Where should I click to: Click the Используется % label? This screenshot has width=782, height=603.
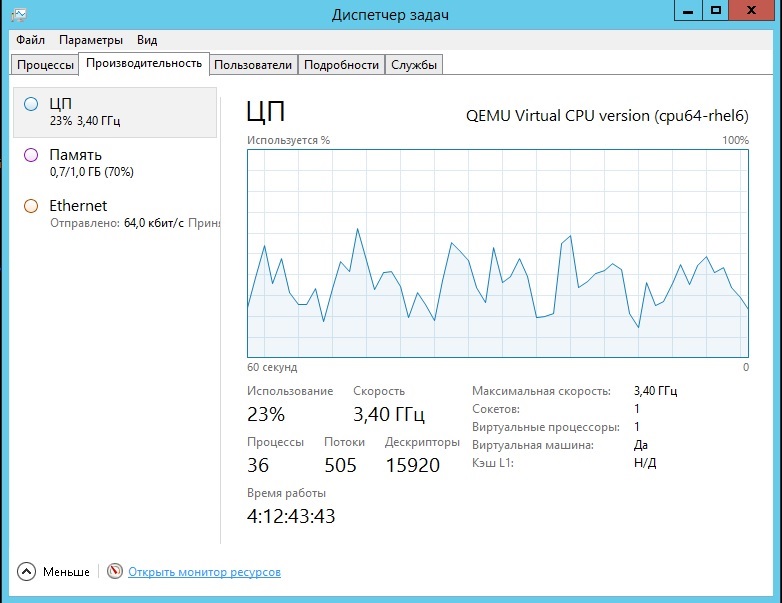[x=288, y=140]
